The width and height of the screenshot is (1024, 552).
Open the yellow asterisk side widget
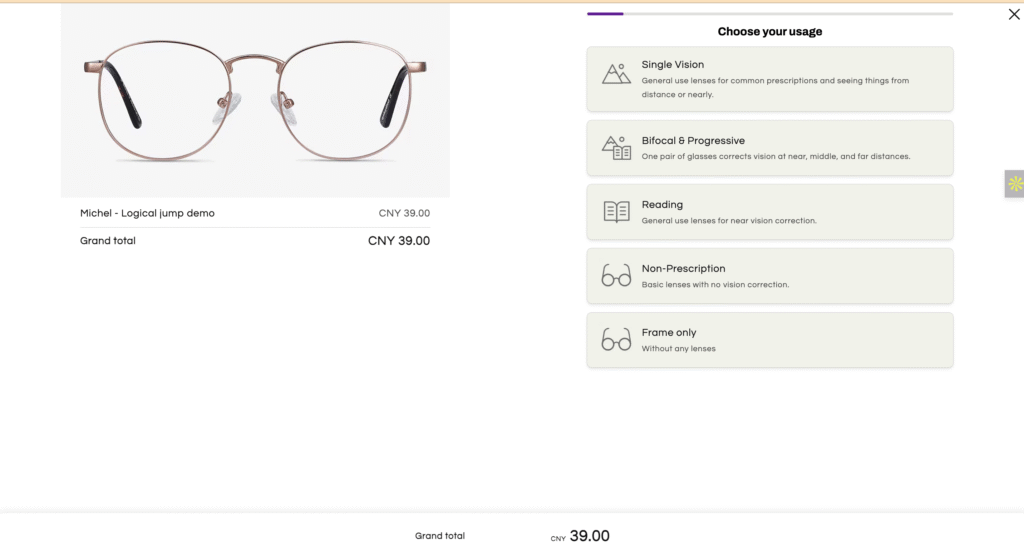[x=1015, y=184]
